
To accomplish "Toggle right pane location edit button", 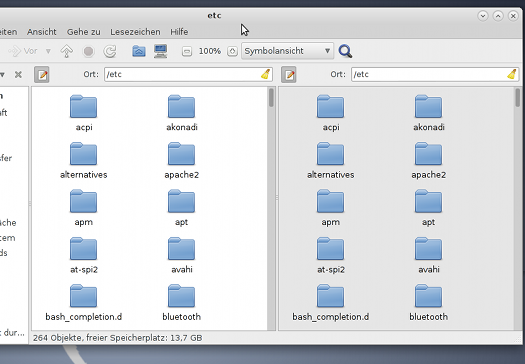I will [289, 74].
